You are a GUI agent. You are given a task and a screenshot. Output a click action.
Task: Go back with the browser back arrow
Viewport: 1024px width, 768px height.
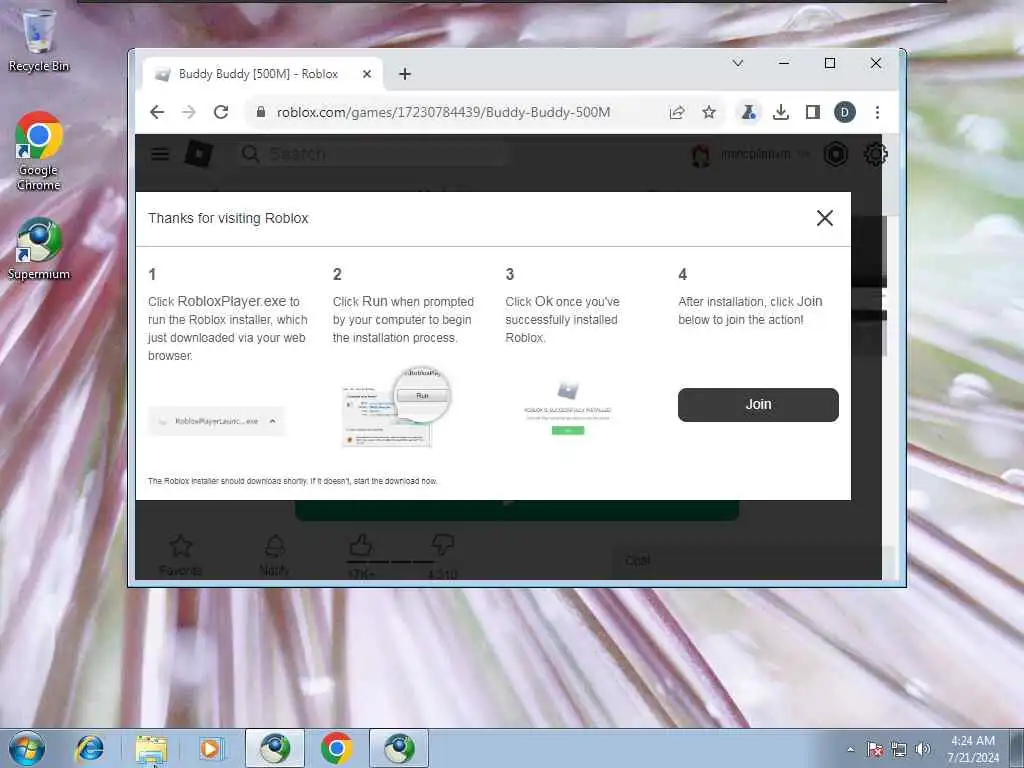(x=157, y=112)
